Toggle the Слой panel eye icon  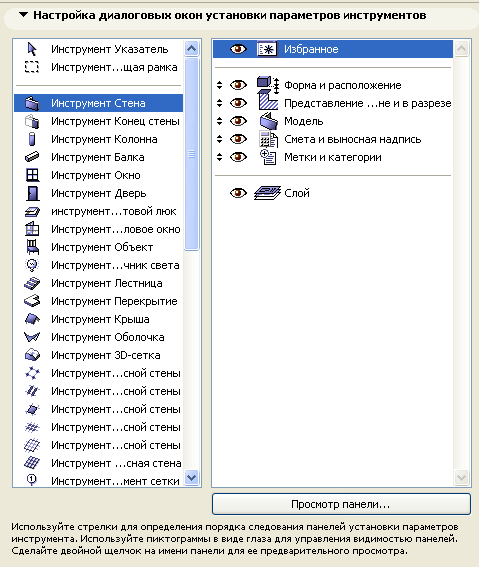(x=238, y=193)
